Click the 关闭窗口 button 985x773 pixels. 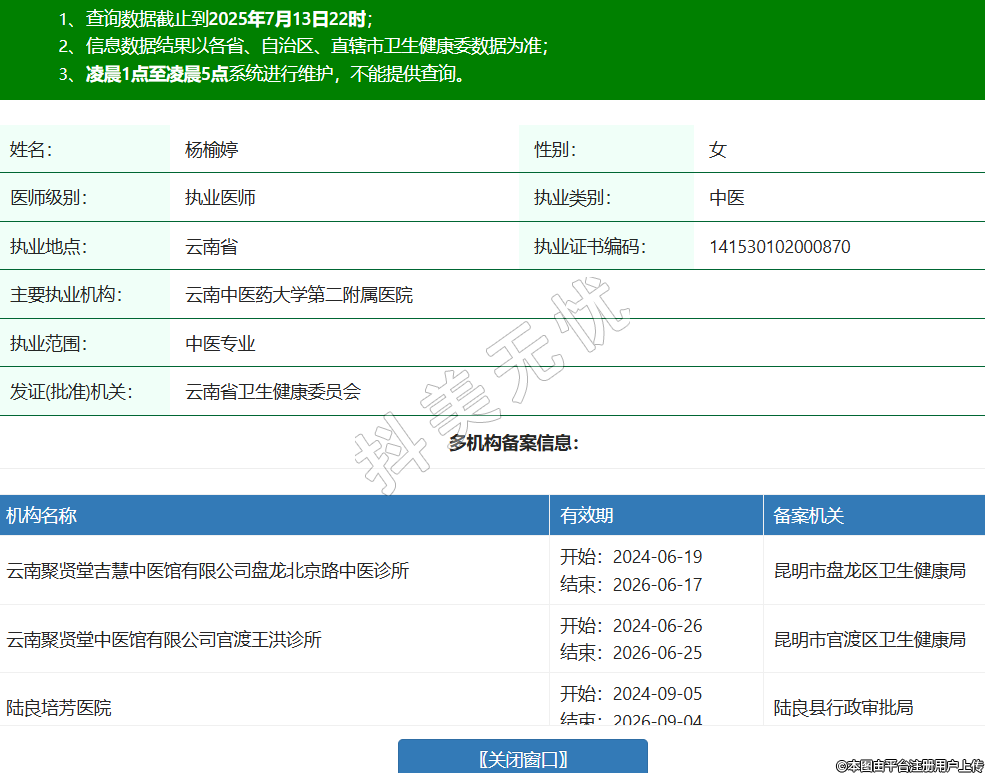tap(522, 759)
